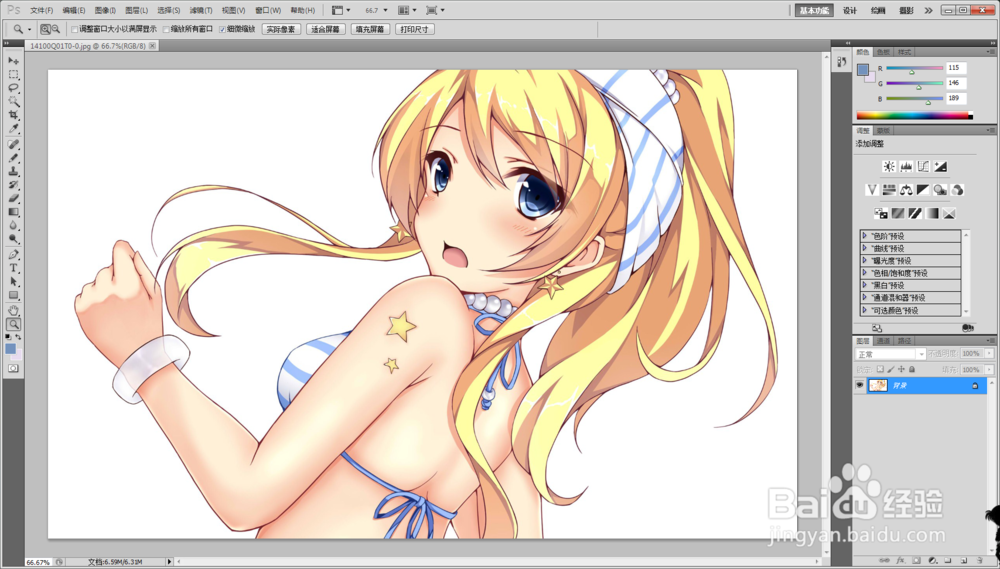Screen dimensions: 1000x569
Task: Check 调整窗口大小以满屏显示 option
Action: coord(75,29)
